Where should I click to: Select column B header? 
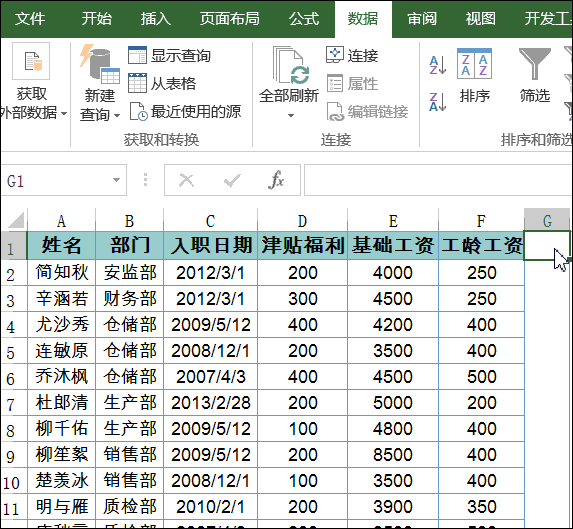tap(129, 221)
